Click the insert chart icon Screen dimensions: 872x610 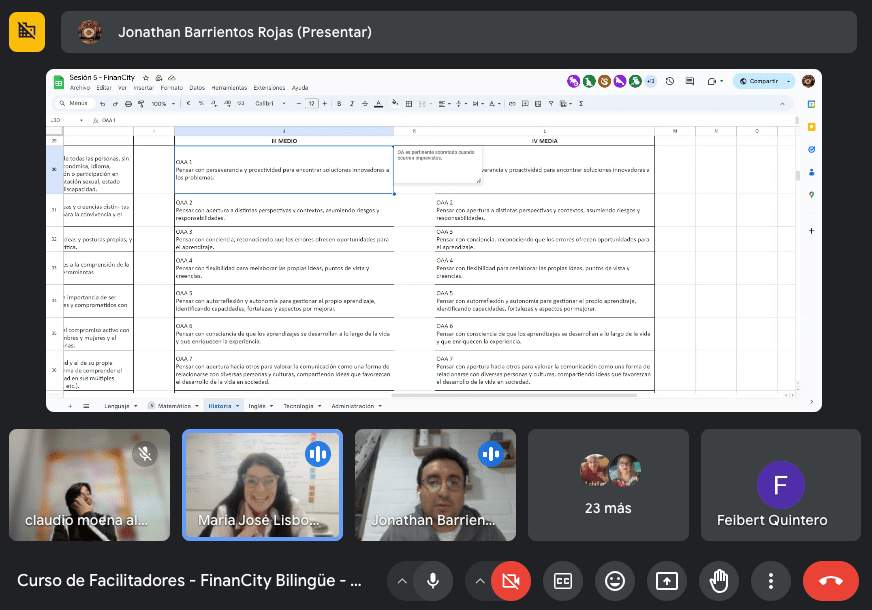[x=538, y=104]
